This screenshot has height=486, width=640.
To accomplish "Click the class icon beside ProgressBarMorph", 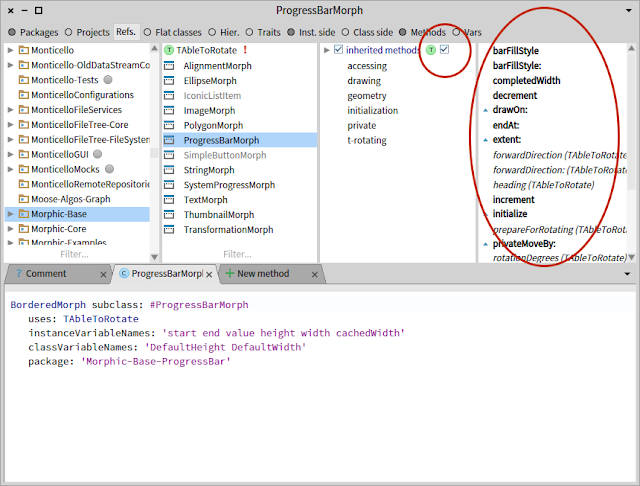I will pos(169,140).
